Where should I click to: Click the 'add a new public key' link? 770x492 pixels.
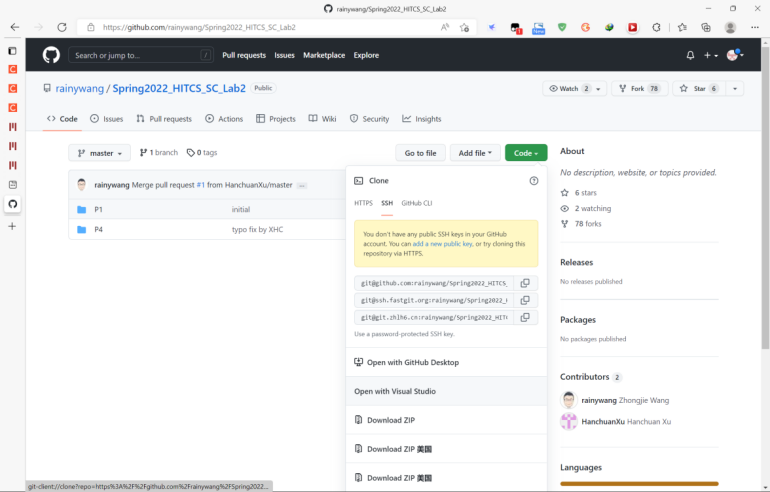coord(442,244)
